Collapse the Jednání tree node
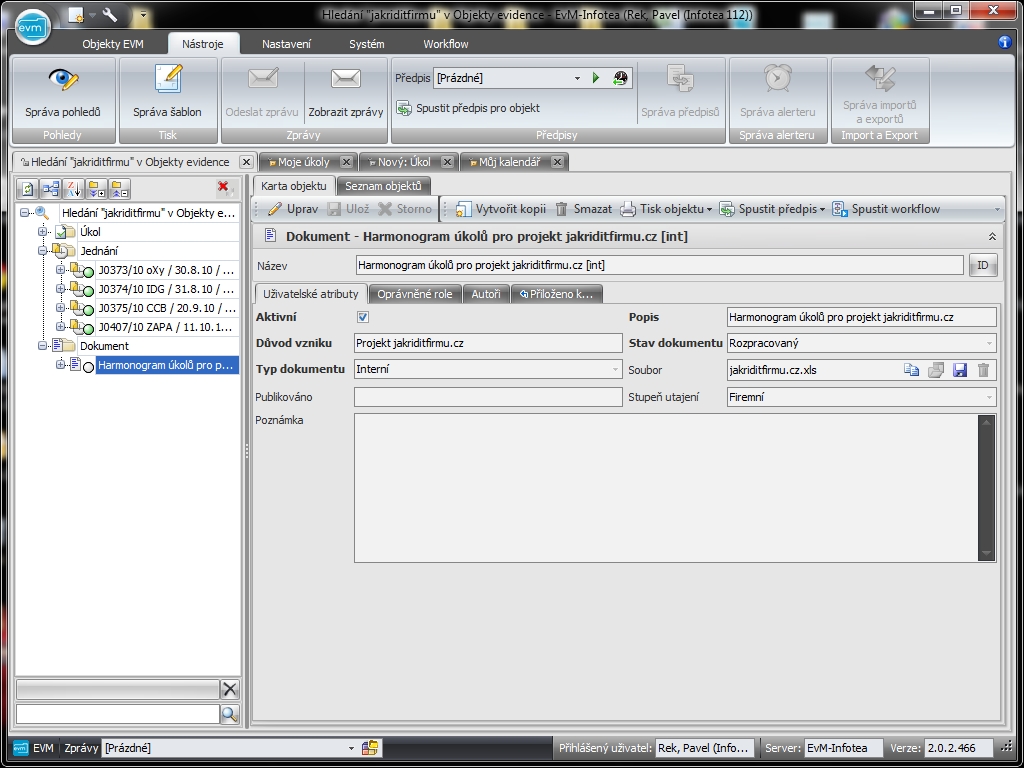The width and height of the screenshot is (1024, 768). (x=43, y=251)
